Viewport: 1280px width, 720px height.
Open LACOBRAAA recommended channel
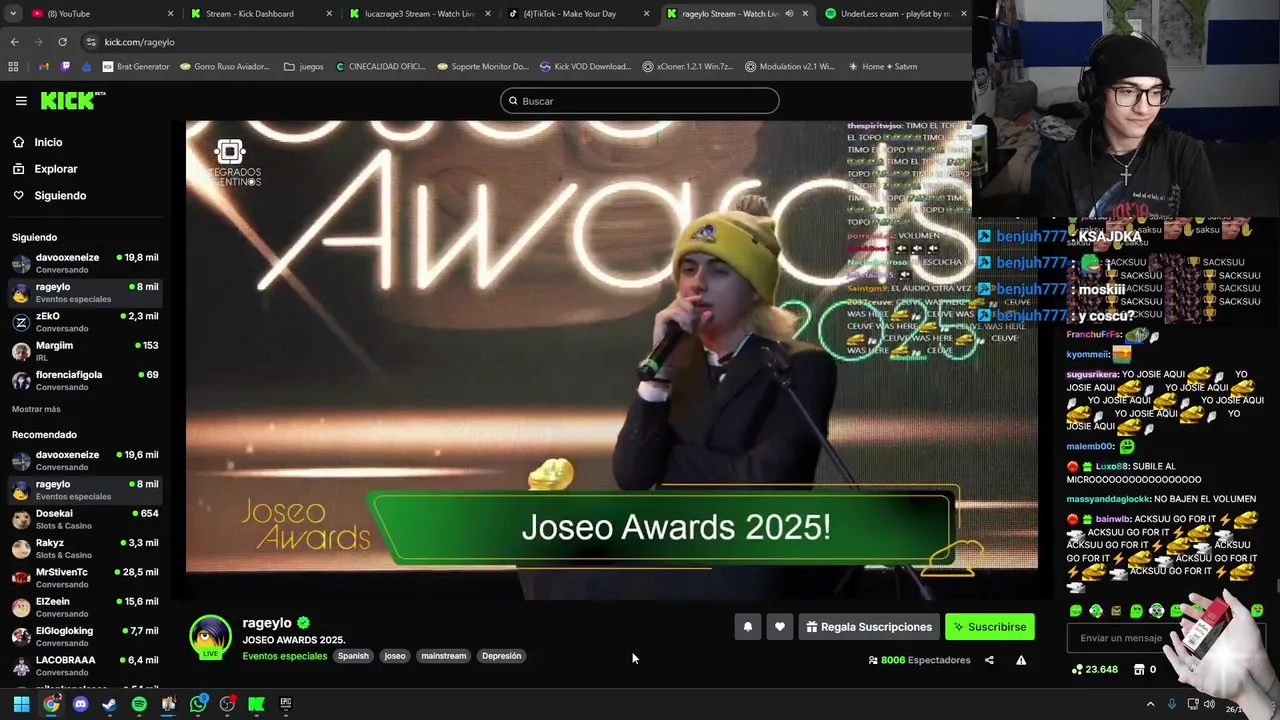tap(85, 666)
